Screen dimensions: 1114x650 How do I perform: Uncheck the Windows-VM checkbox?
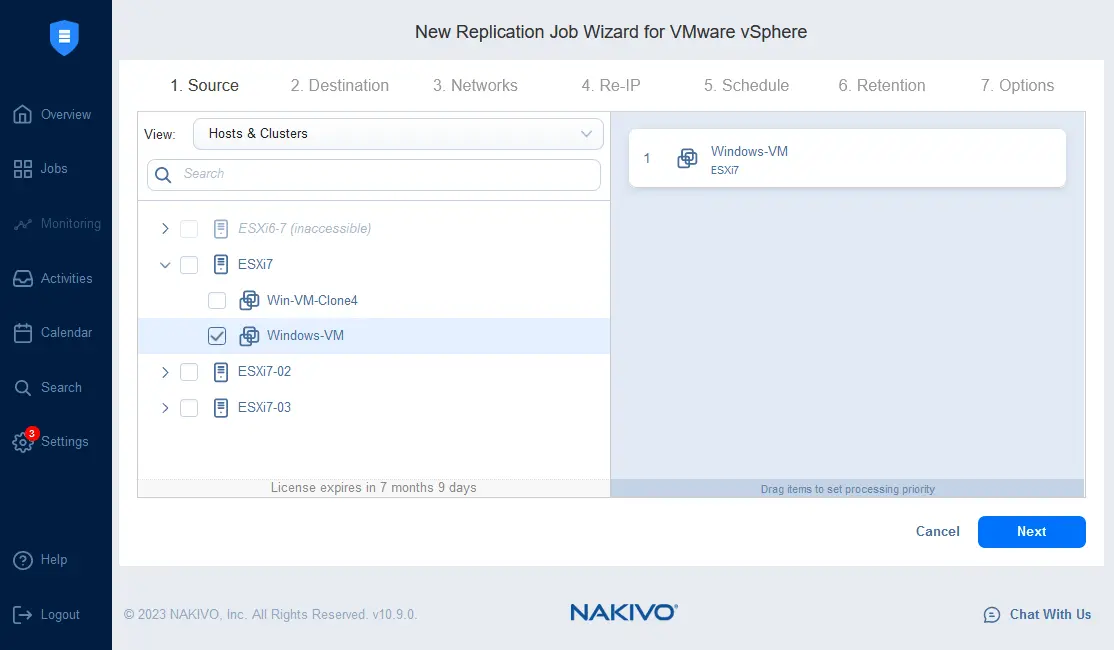click(217, 336)
